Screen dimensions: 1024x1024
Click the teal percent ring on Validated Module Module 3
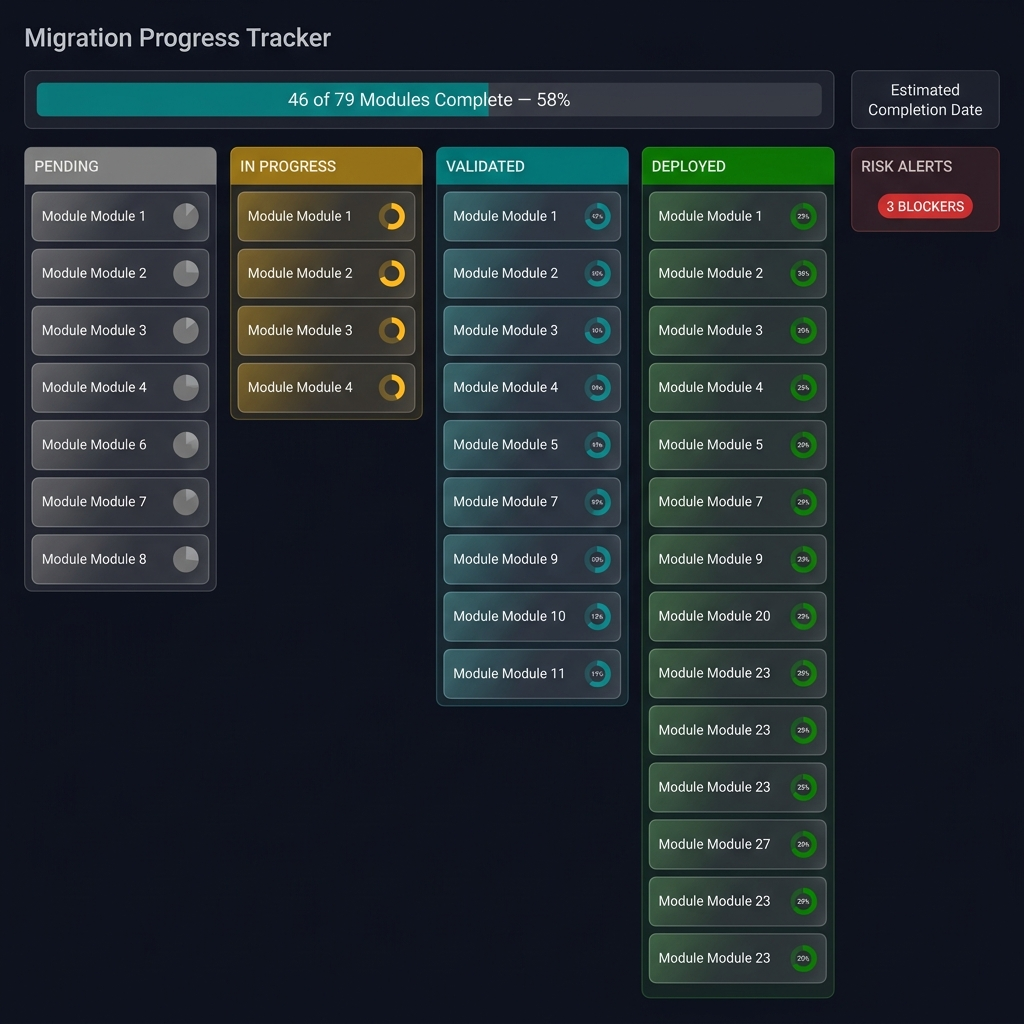598,330
